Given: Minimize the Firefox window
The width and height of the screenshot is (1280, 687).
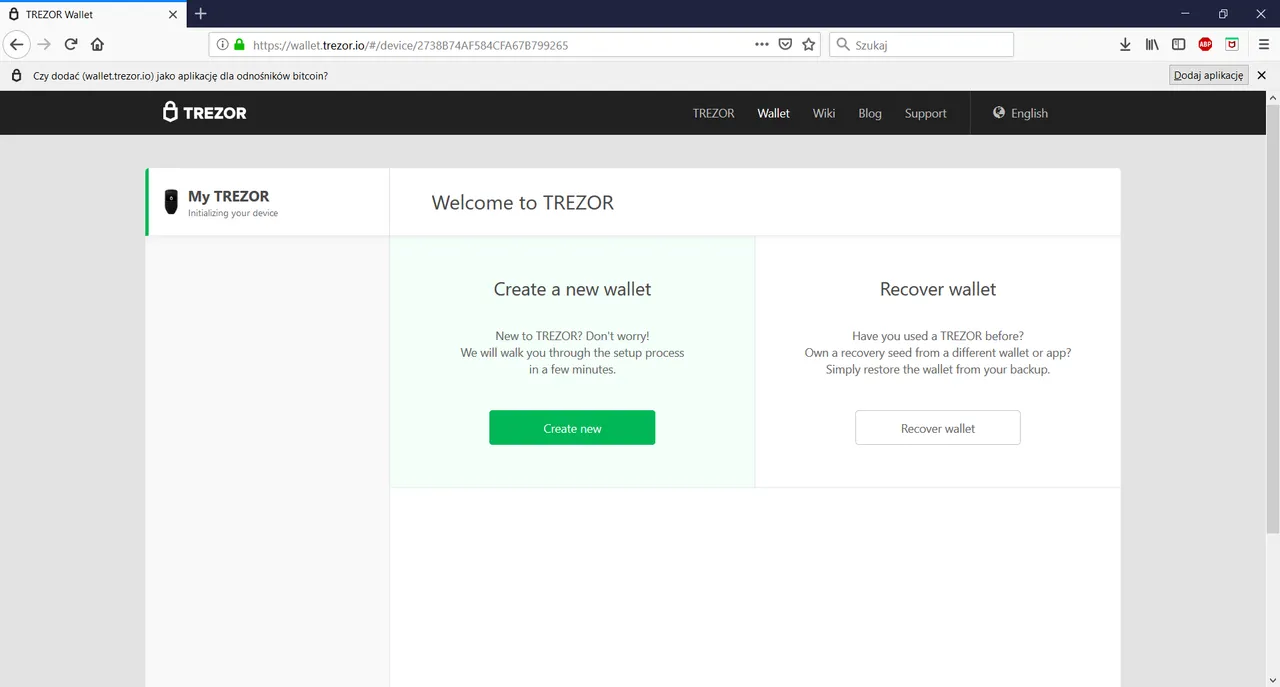Looking at the screenshot, I should [1185, 14].
